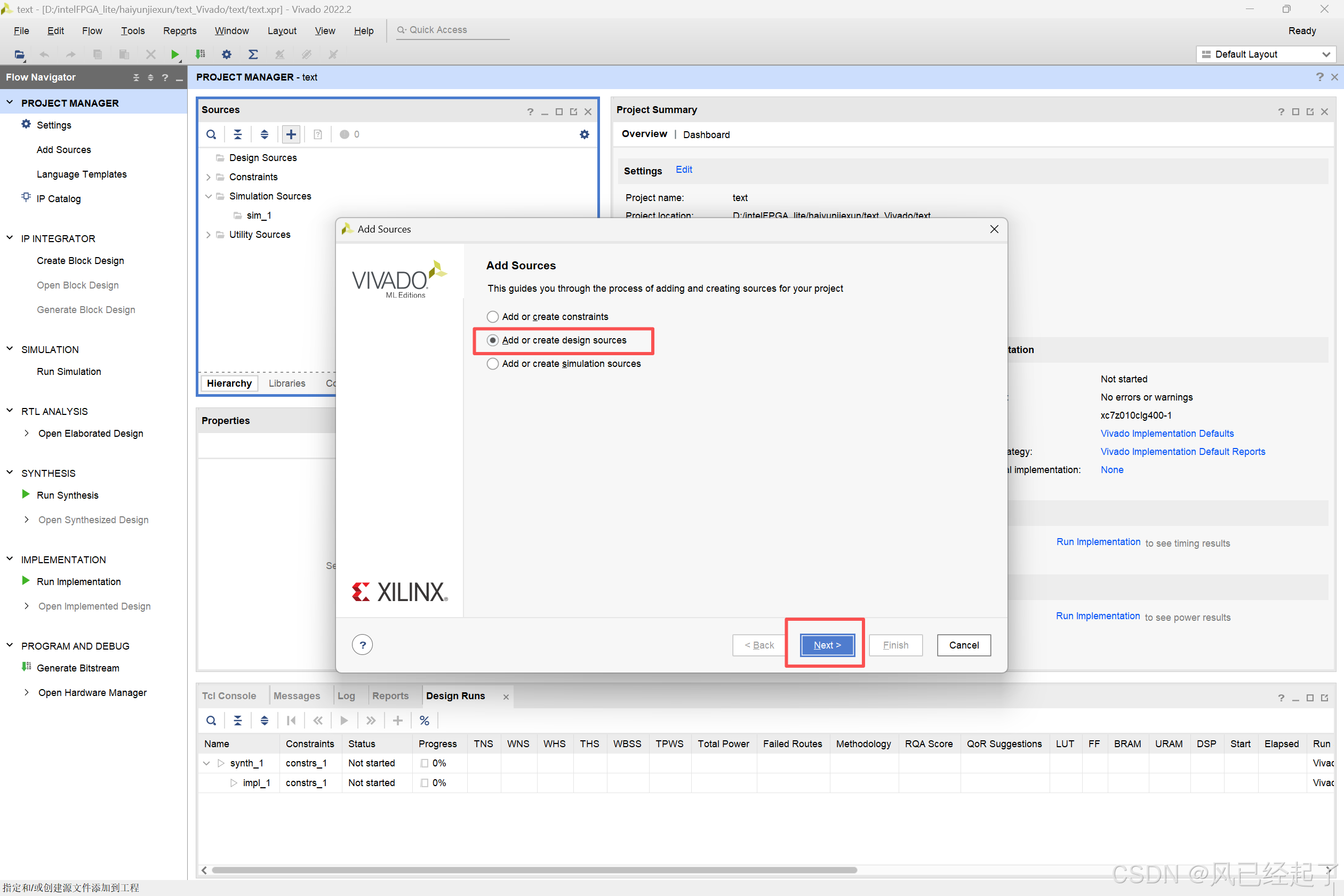Select the sim_1 item in Sources tree
The width and height of the screenshot is (1344, 896).
coord(258,215)
